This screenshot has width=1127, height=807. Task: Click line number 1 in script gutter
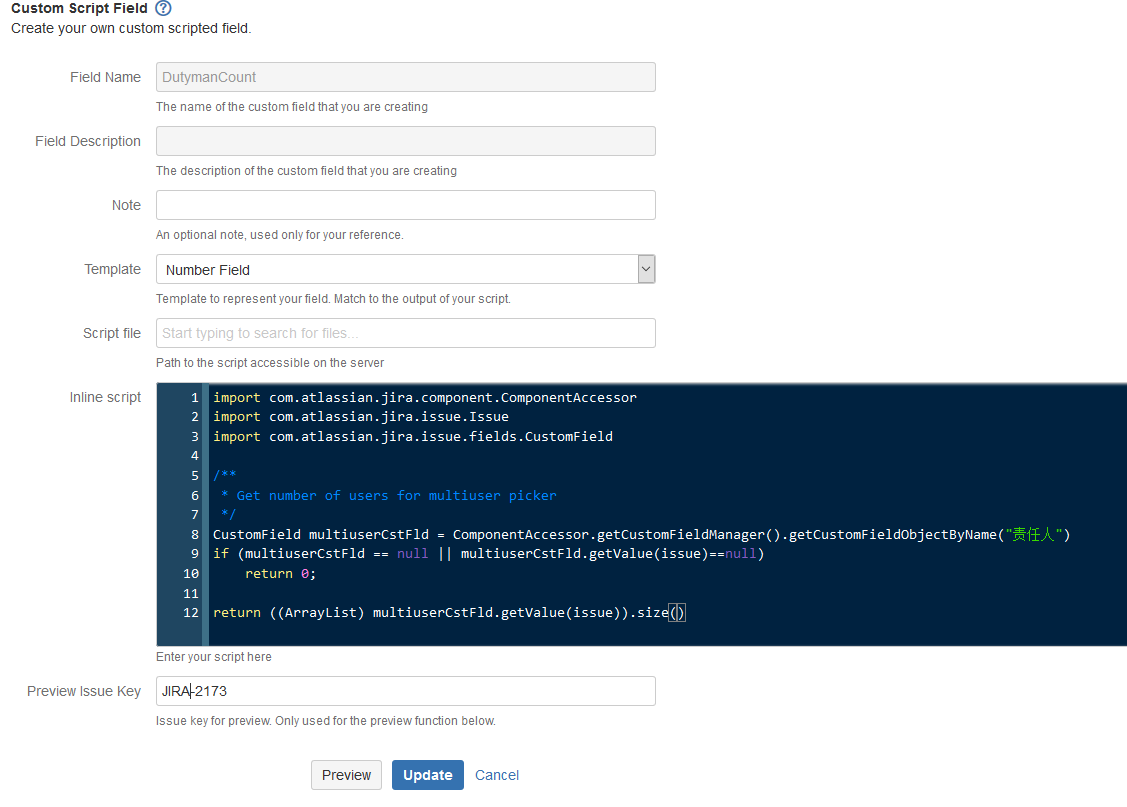click(195, 397)
